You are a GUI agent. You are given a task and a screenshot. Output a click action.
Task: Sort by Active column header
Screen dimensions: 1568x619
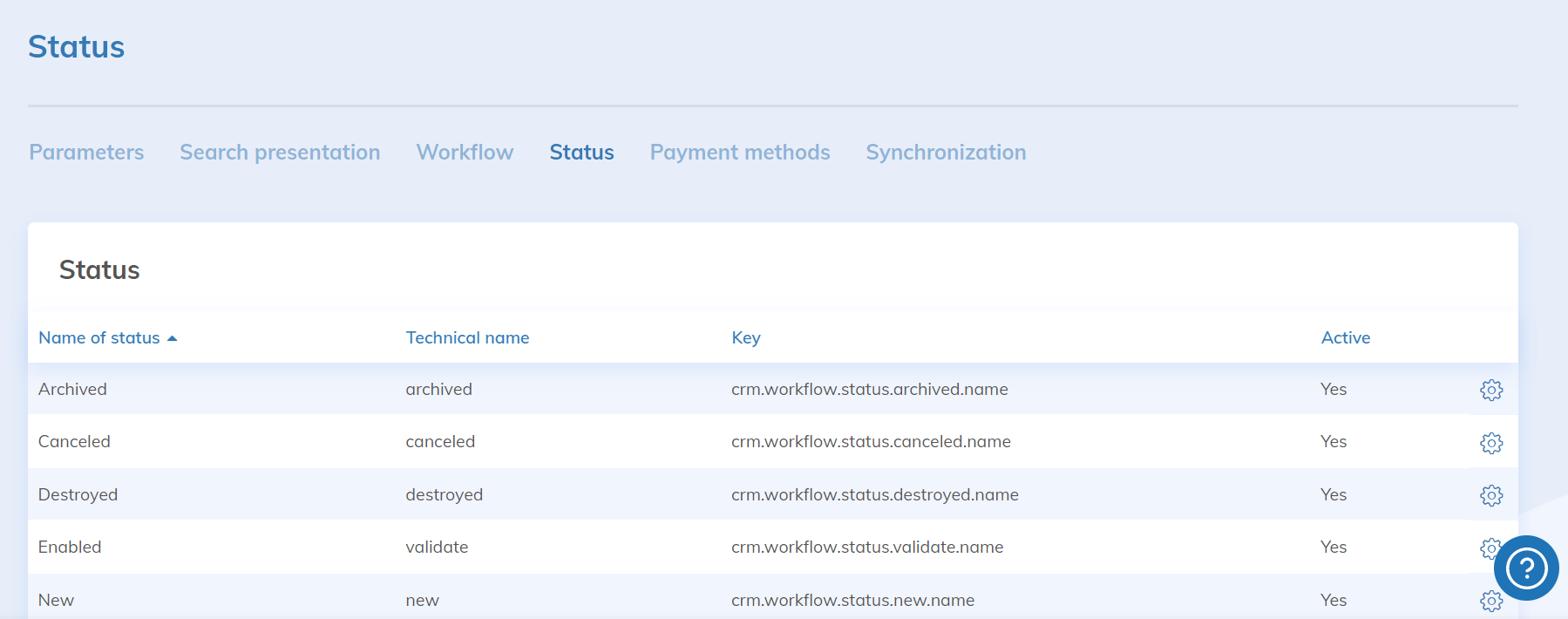1345,337
